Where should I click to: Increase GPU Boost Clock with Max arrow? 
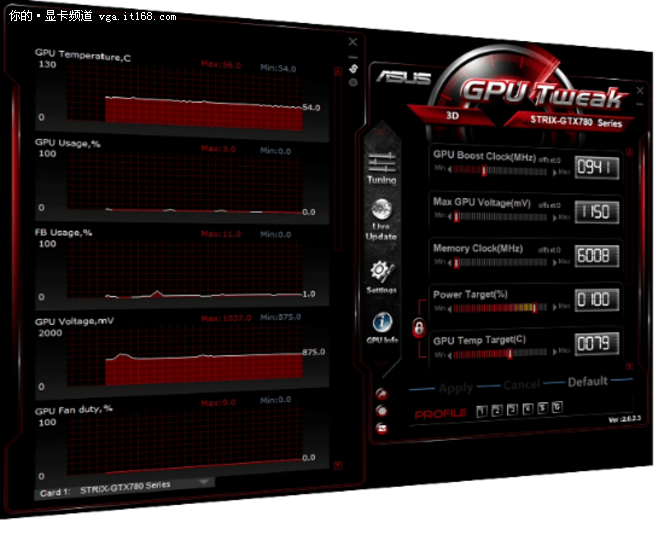coord(555,173)
